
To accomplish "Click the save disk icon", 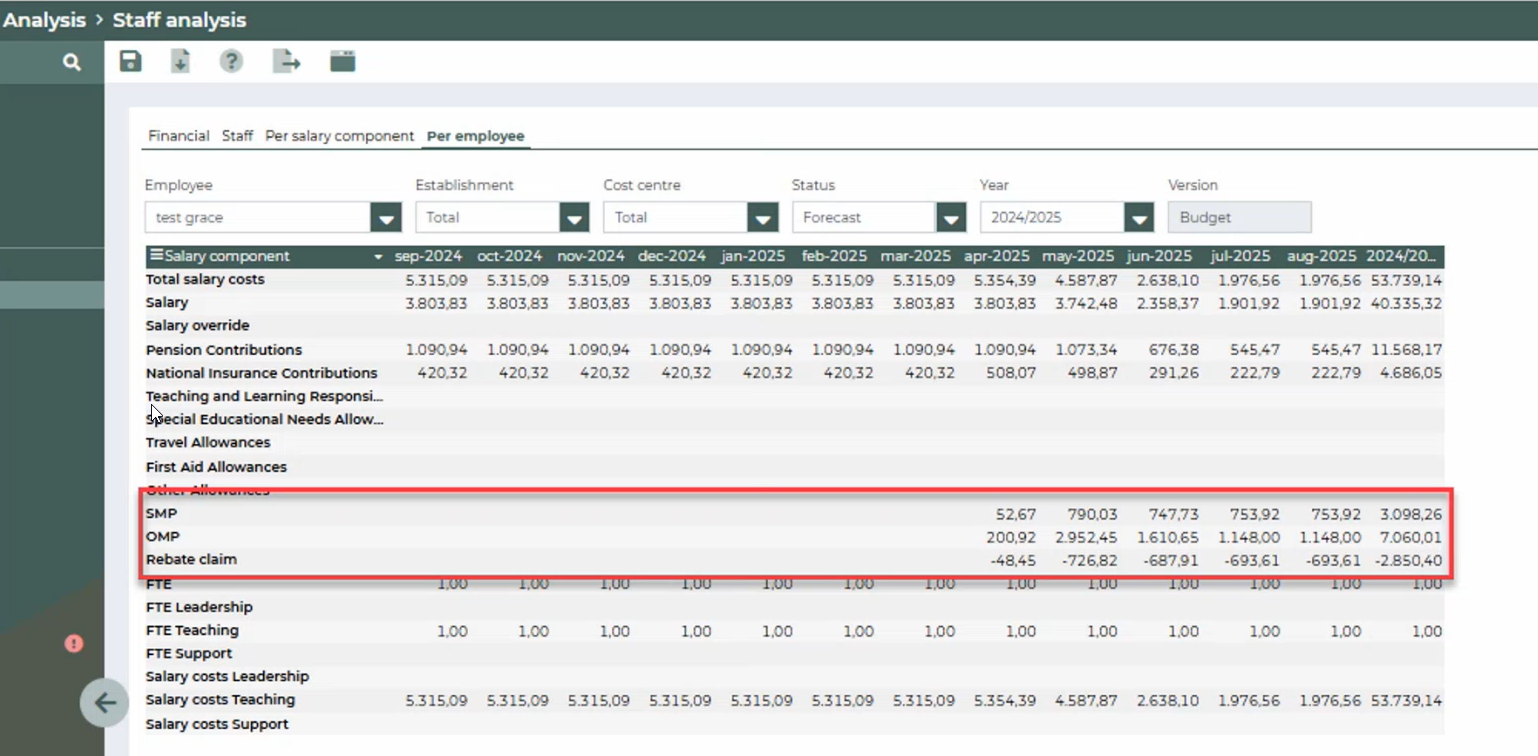I will [130, 62].
